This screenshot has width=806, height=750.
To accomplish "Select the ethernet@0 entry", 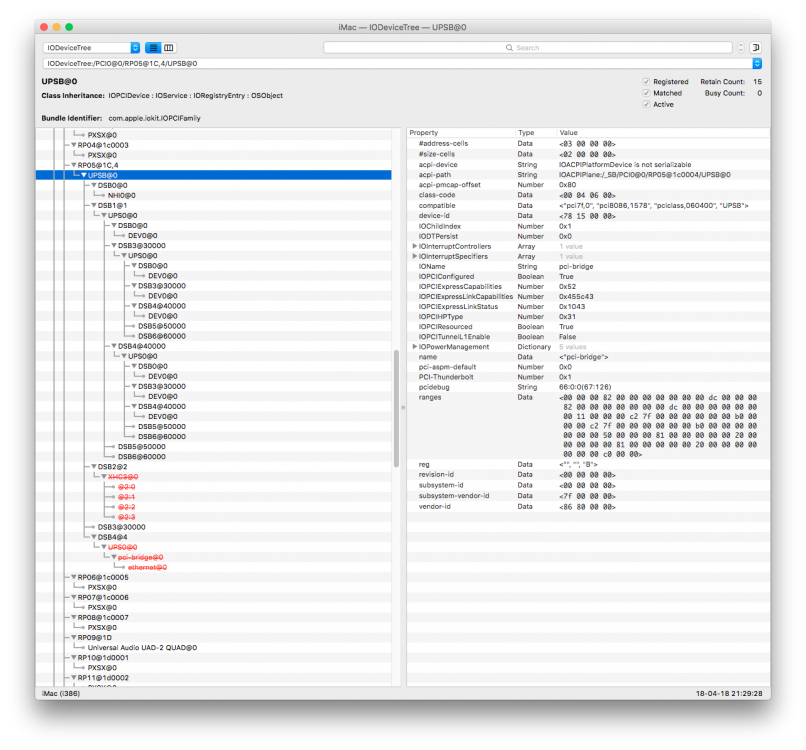I will (148, 568).
